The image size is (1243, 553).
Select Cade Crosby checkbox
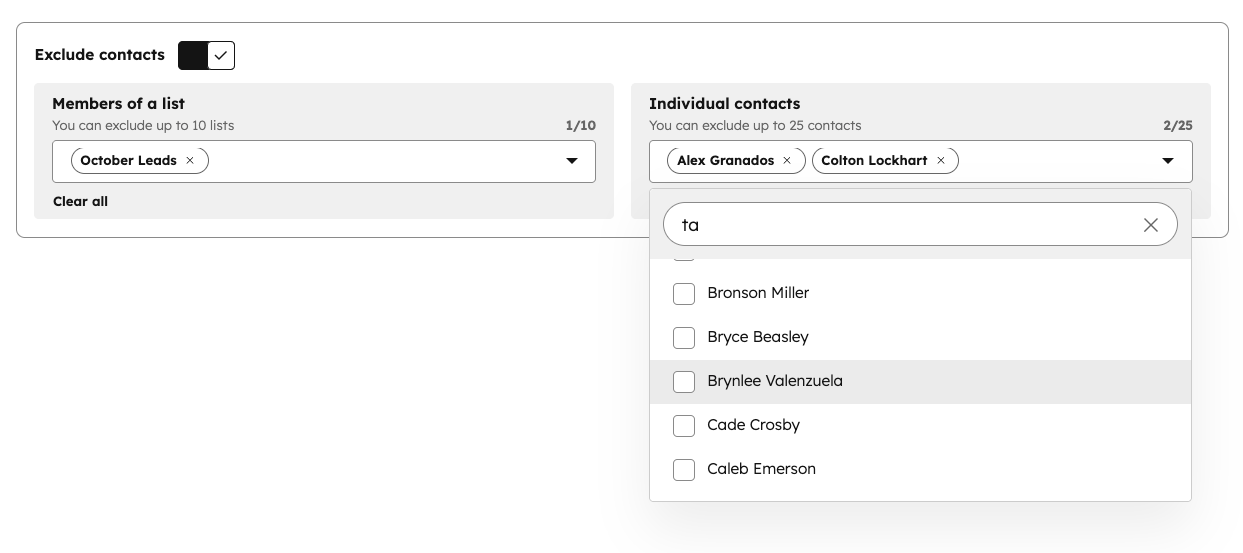click(684, 425)
